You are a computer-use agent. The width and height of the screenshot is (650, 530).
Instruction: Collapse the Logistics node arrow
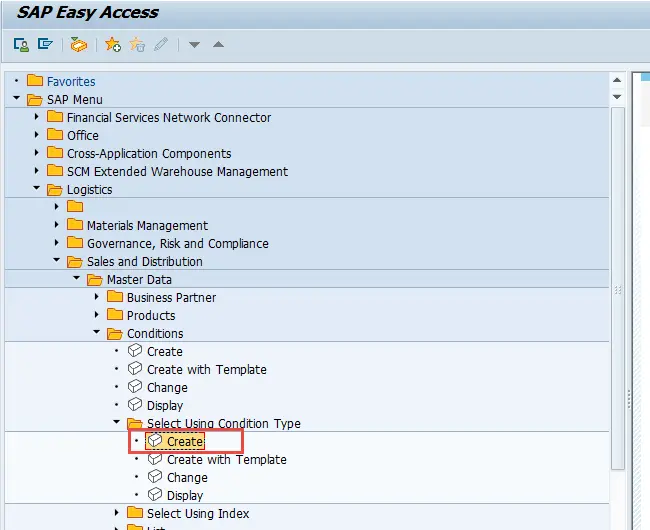(36, 188)
